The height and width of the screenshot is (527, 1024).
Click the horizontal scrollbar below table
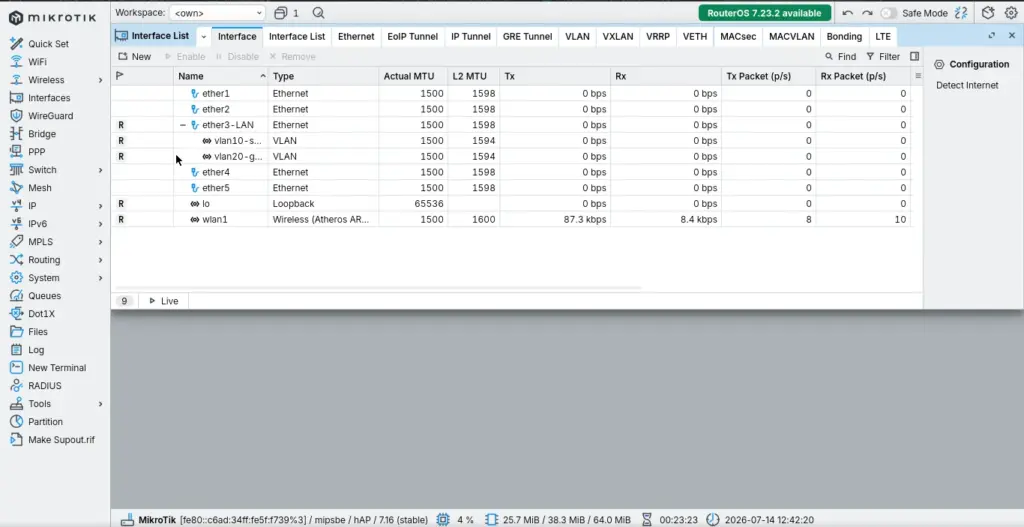click(x=379, y=287)
